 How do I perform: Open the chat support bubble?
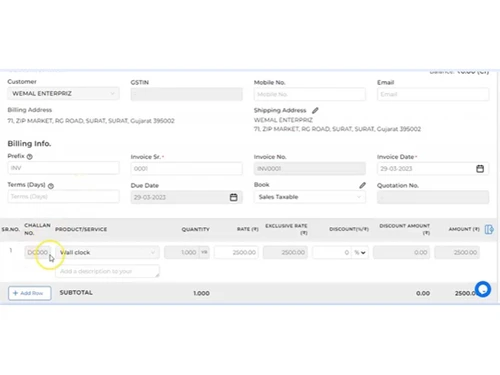(483, 289)
